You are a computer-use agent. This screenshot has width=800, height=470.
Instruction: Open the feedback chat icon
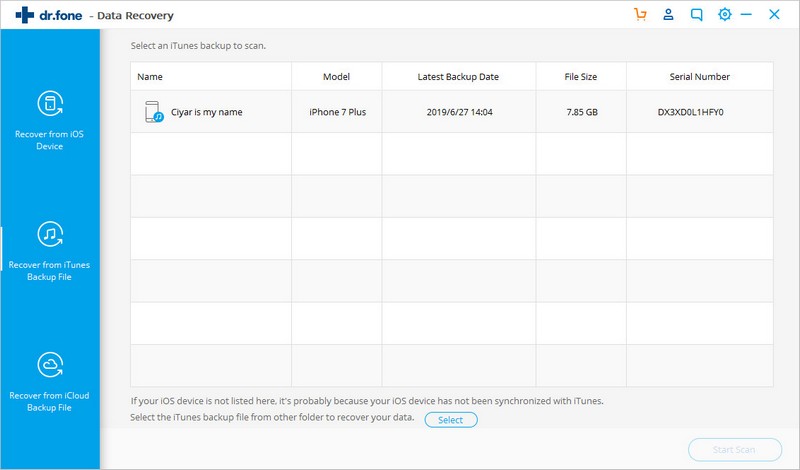[x=696, y=15]
